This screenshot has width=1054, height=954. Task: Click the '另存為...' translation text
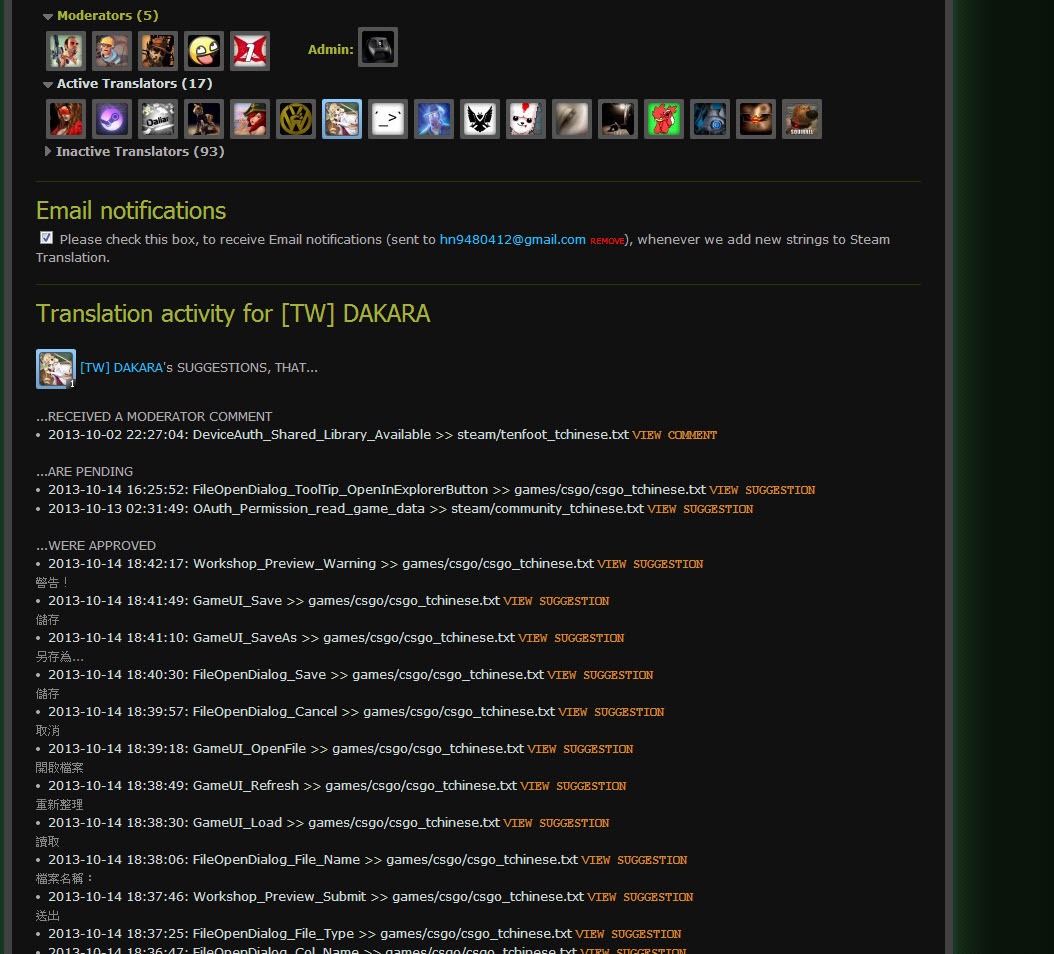point(60,656)
